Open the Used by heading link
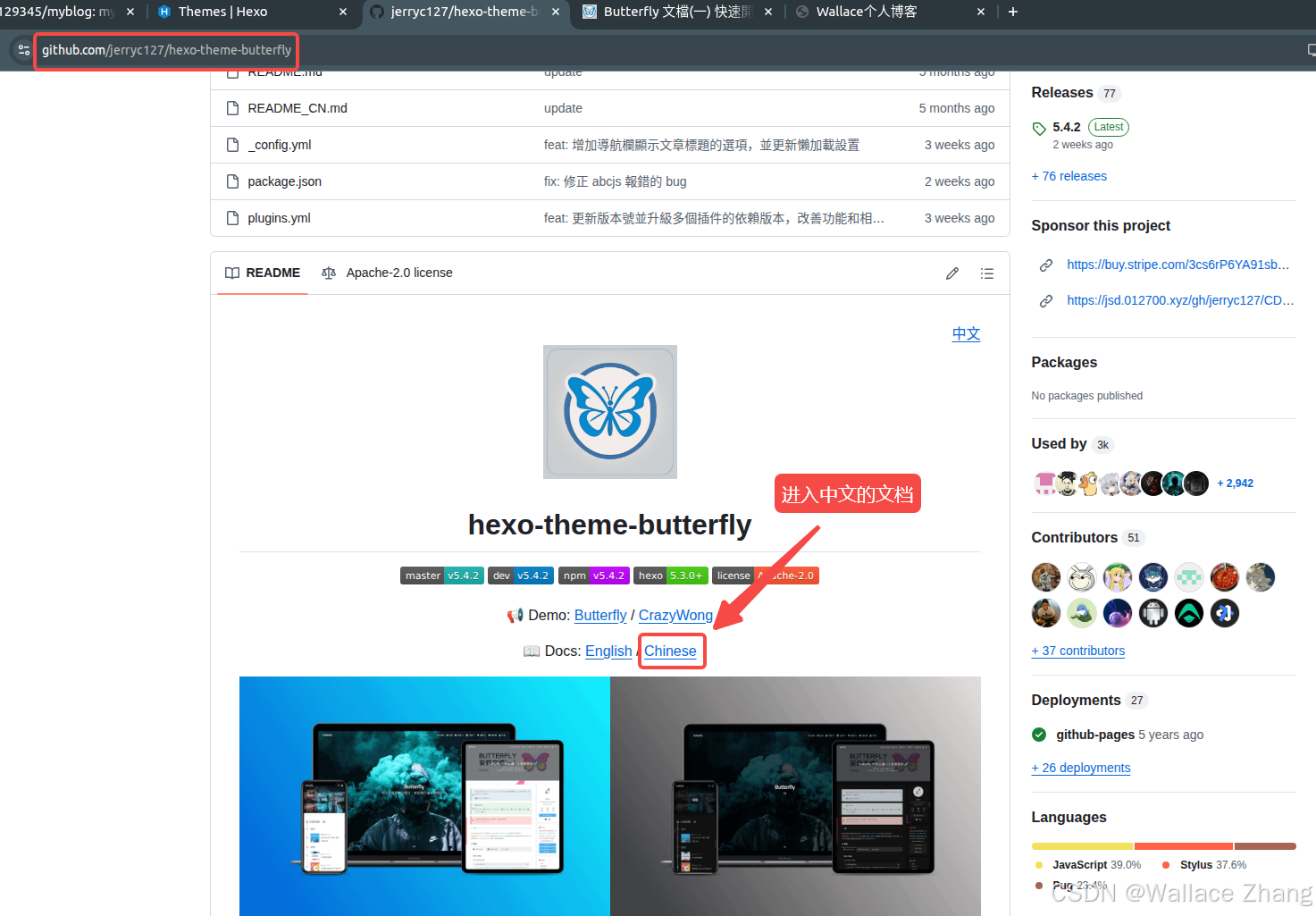 coord(1072,444)
